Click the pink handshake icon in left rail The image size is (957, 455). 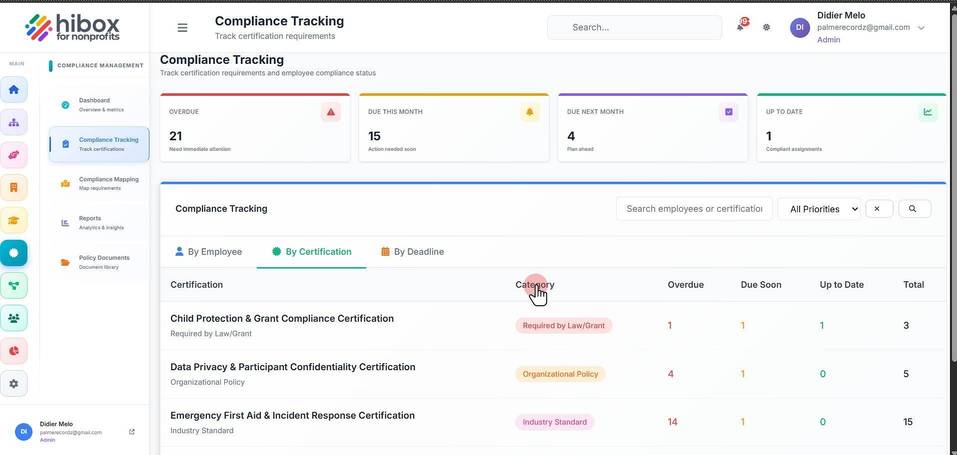(x=13, y=155)
